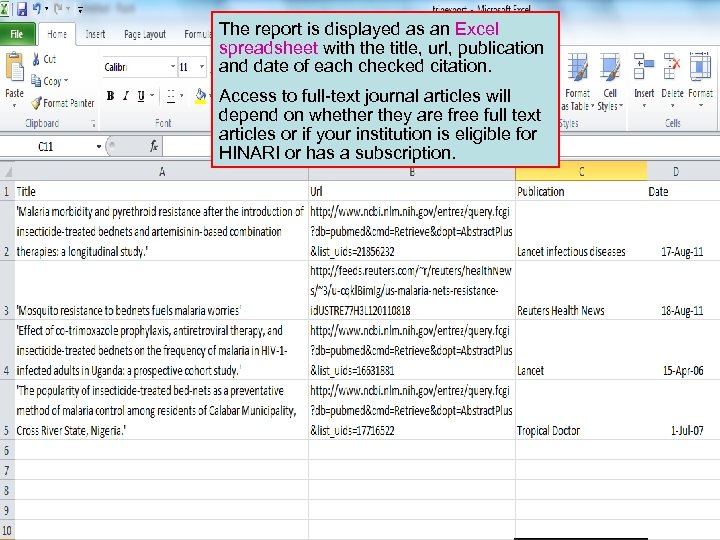Open the Page Layout tab
Viewport: 720px width, 540px height.
click(145, 34)
